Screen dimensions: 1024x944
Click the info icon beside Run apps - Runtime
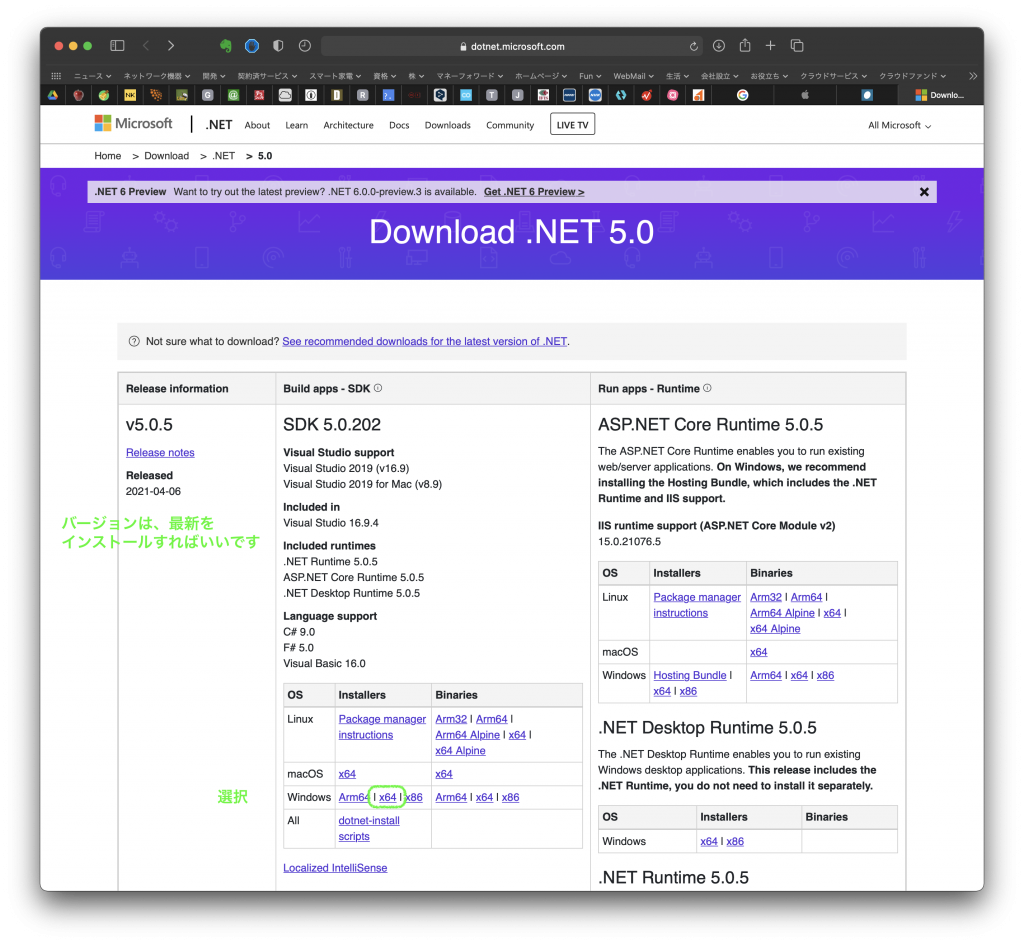click(x=707, y=388)
